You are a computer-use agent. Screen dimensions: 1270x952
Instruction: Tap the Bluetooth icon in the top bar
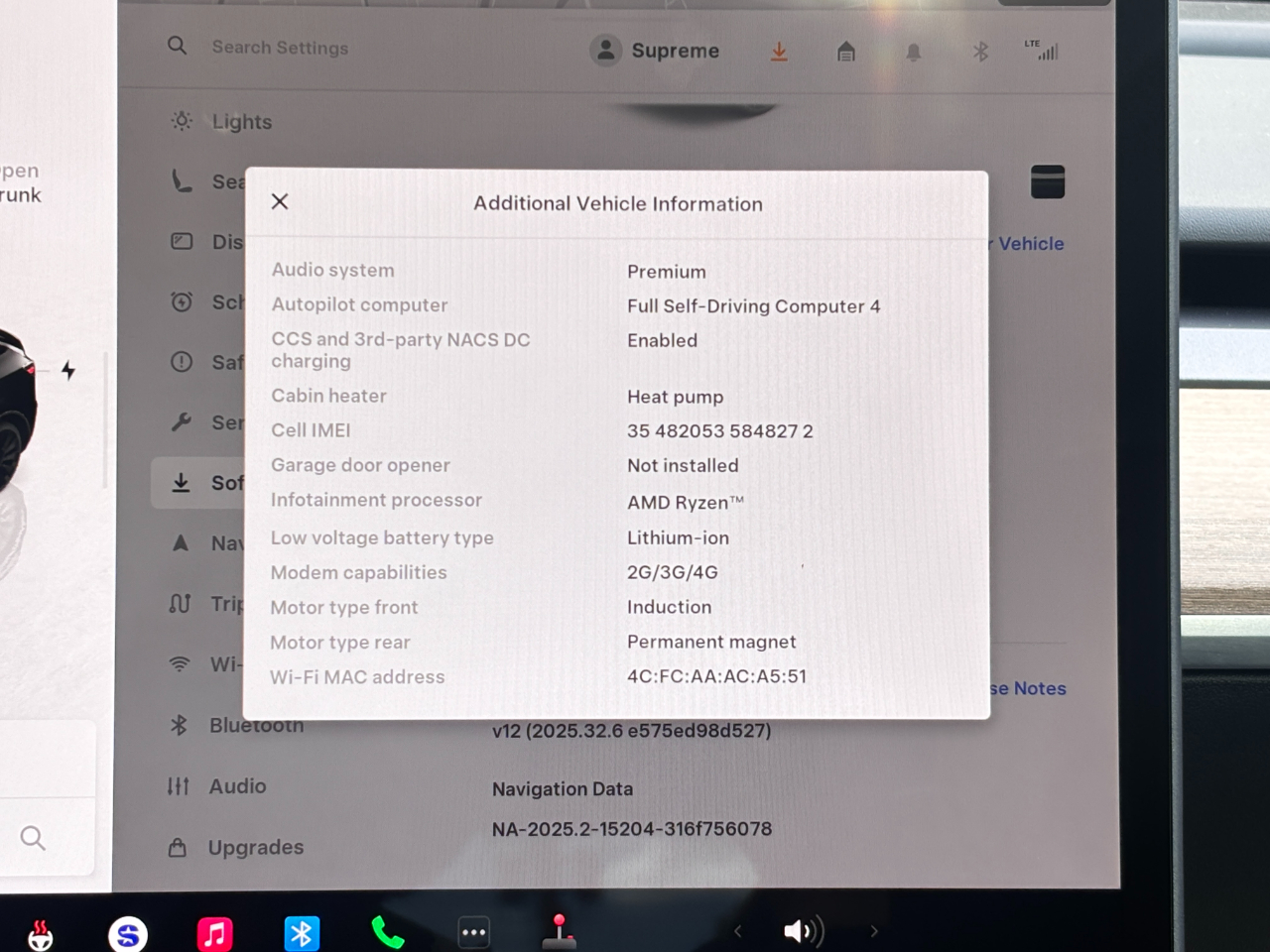pos(980,52)
